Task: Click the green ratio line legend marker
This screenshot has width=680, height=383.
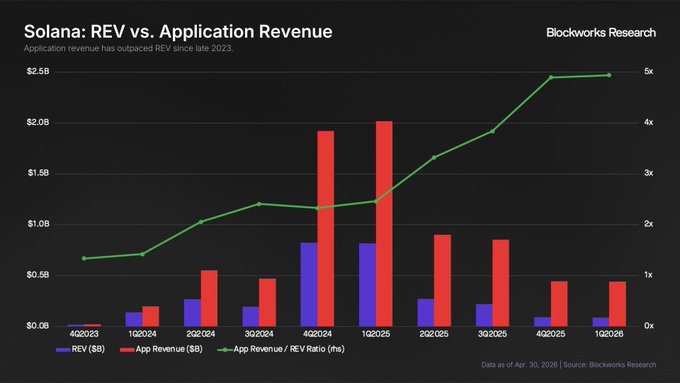Action: (x=225, y=350)
